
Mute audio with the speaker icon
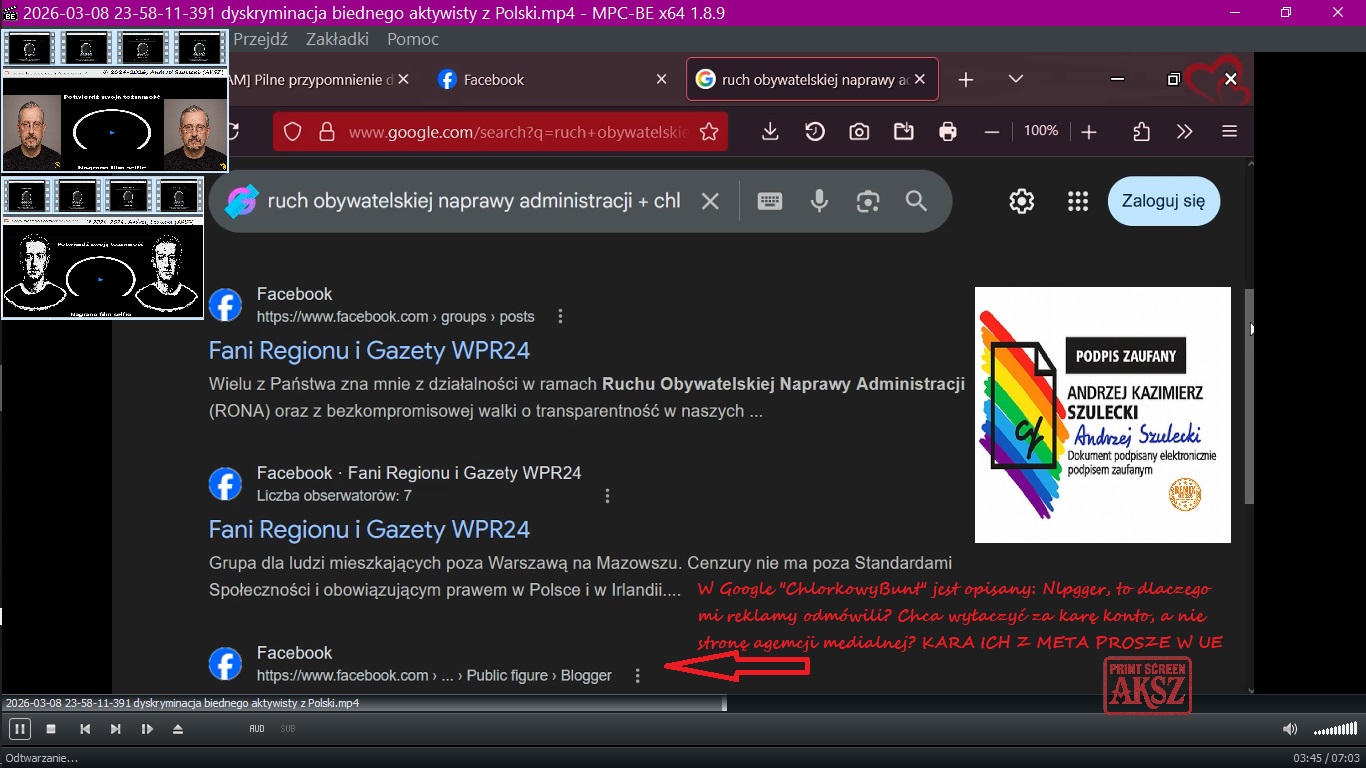point(1290,729)
